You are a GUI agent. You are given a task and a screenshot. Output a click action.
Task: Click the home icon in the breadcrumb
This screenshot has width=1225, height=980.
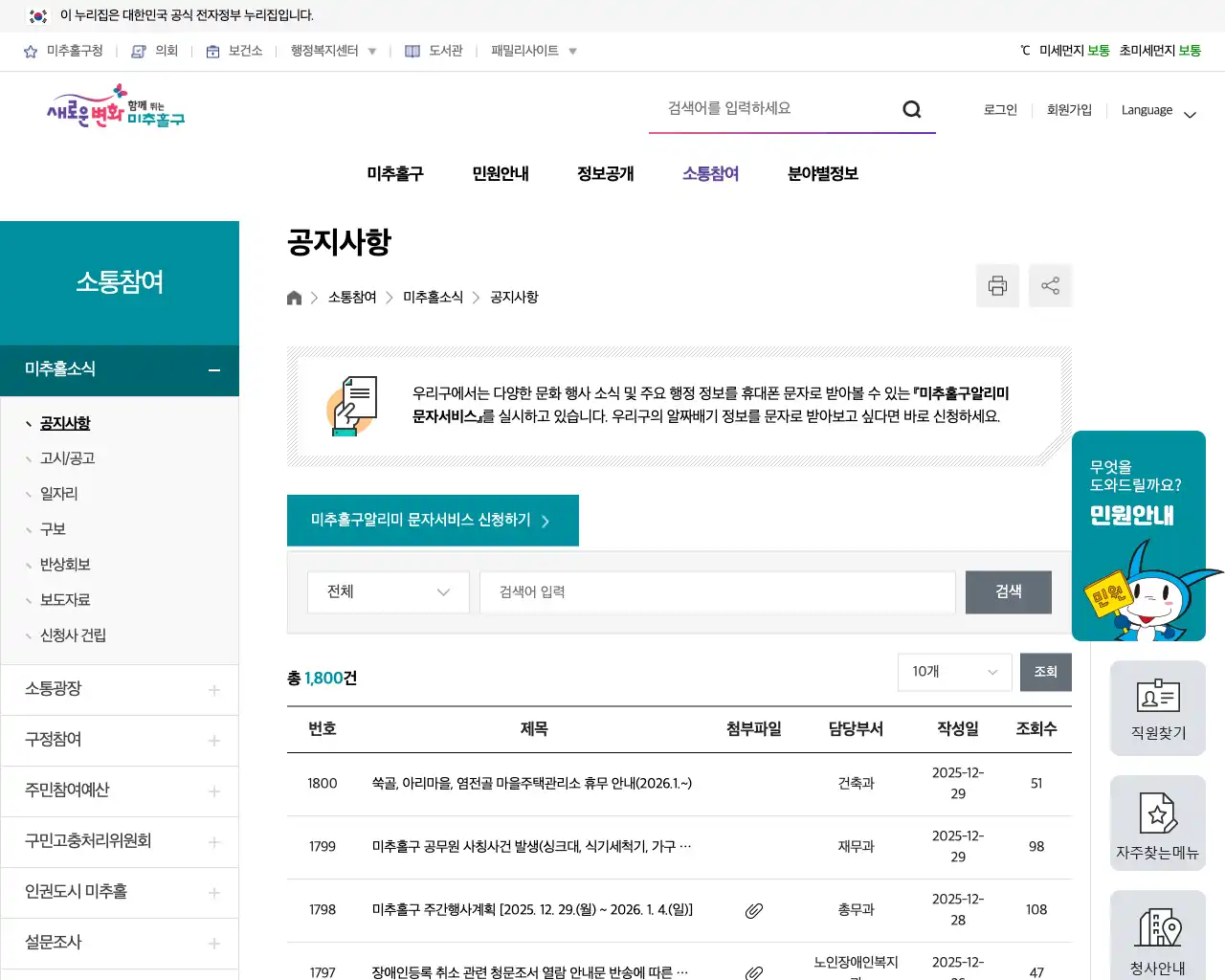[x=294, y=297]
